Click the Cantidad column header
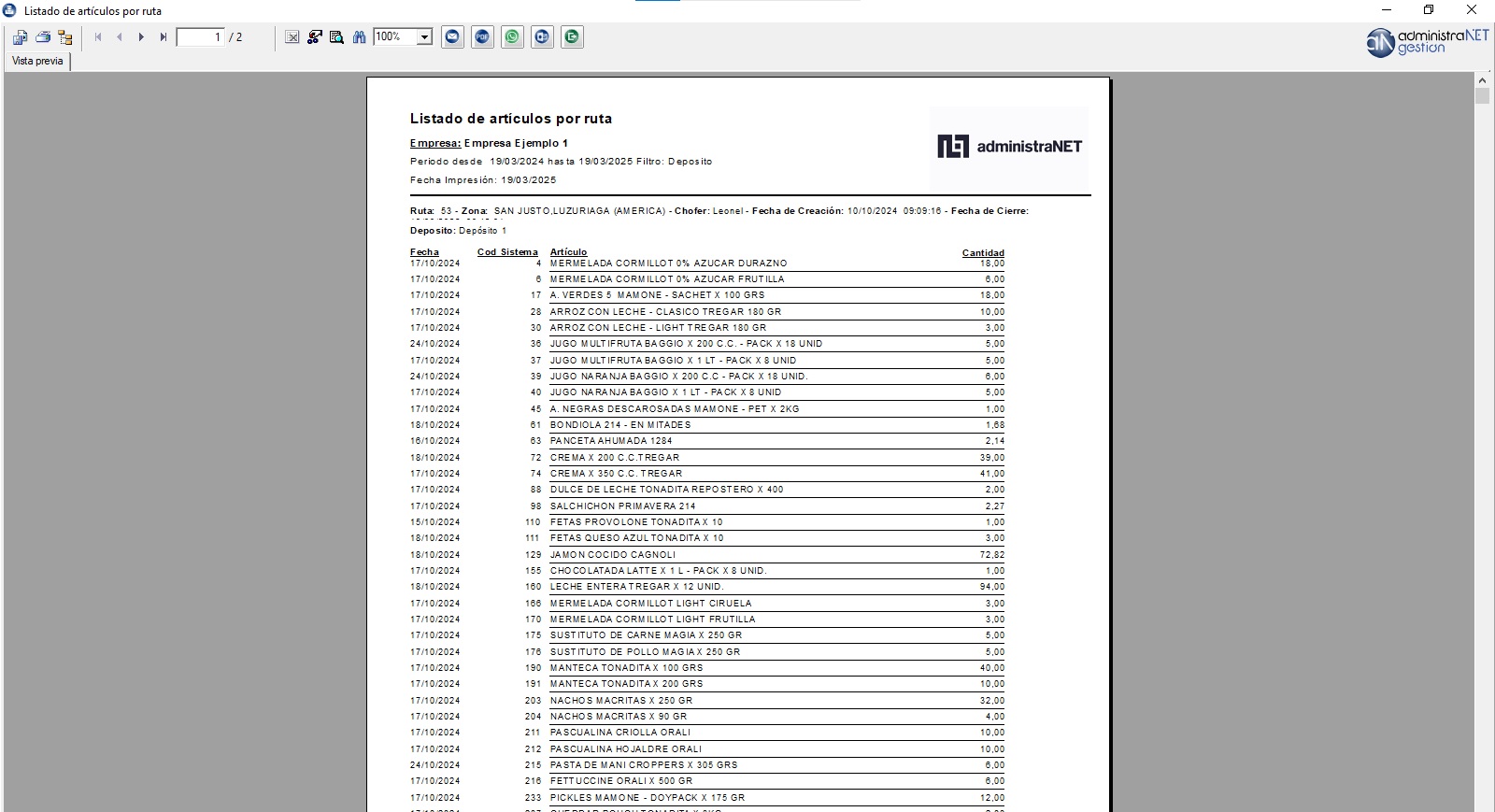 983,252
